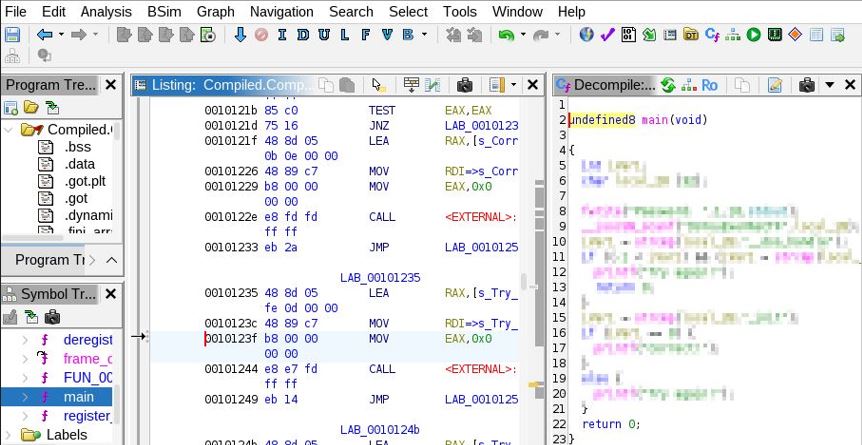This screenshot has width=862, height=445.
Task: Click the Next Non-Function 'V' icon
Action: 387,35
